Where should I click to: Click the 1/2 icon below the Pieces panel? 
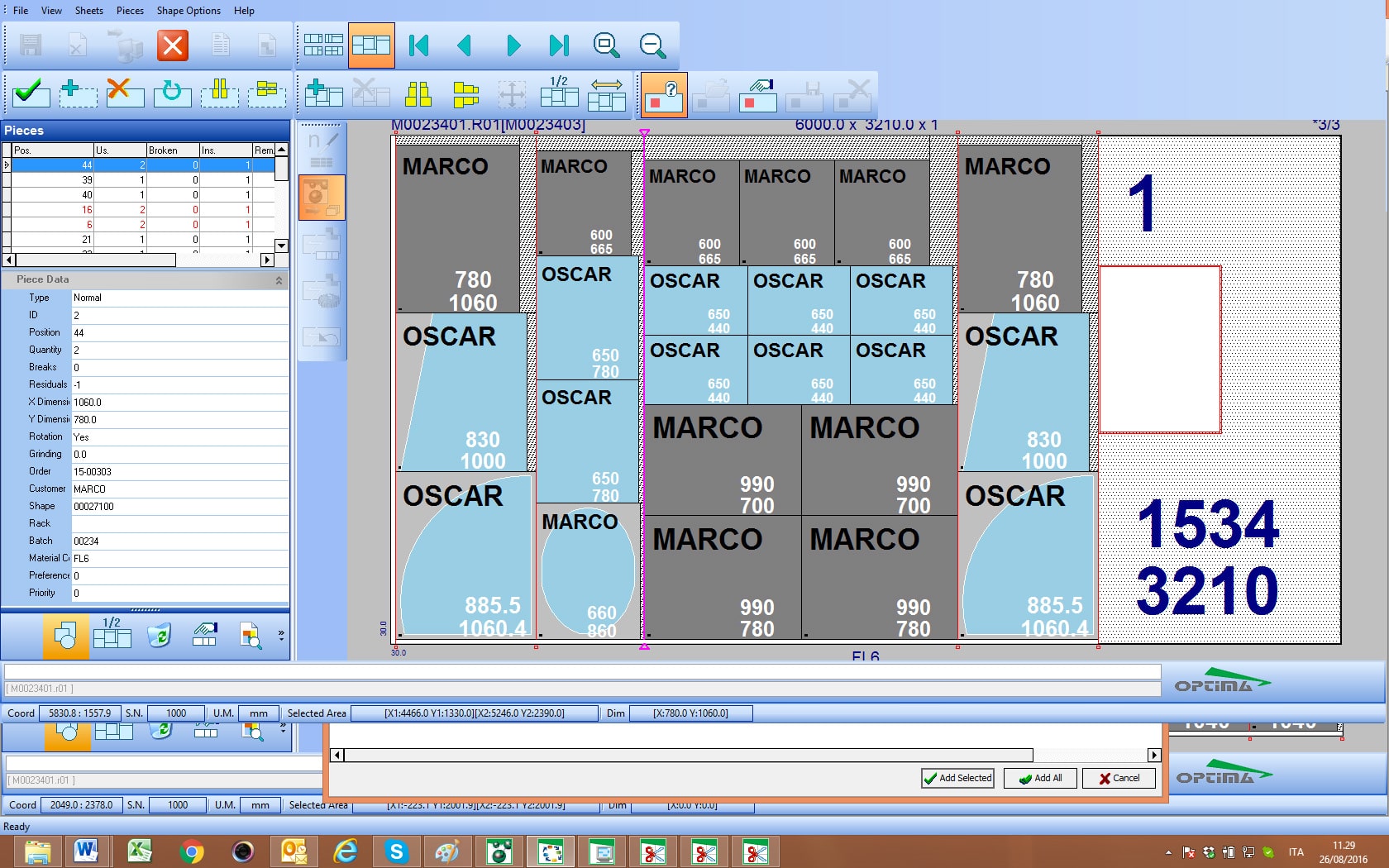click(112, 634)
